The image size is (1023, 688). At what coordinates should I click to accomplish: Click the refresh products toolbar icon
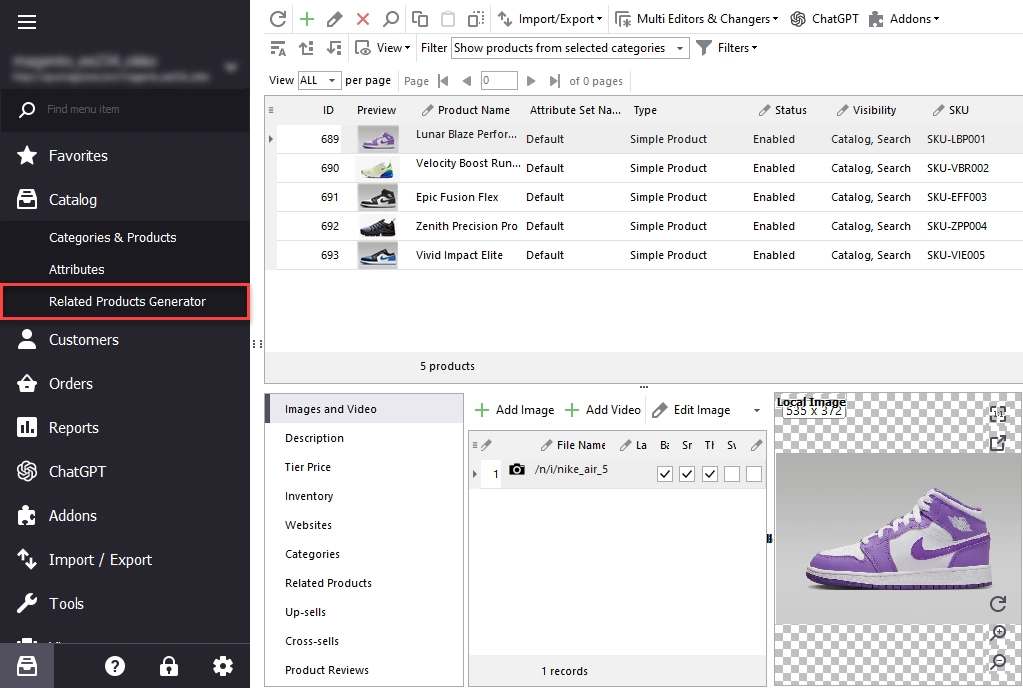(278, 19)
